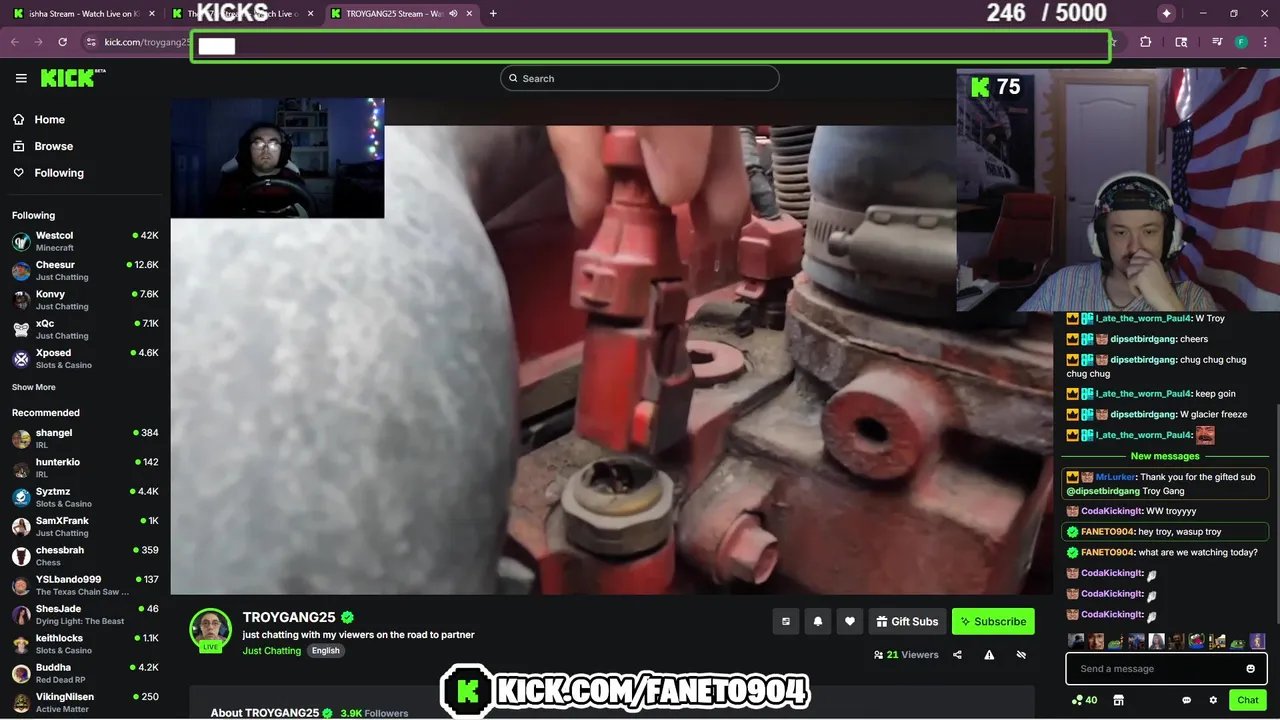Open Browse in sidebar
The image size is (1280, 720).
(x=43, y=146)
